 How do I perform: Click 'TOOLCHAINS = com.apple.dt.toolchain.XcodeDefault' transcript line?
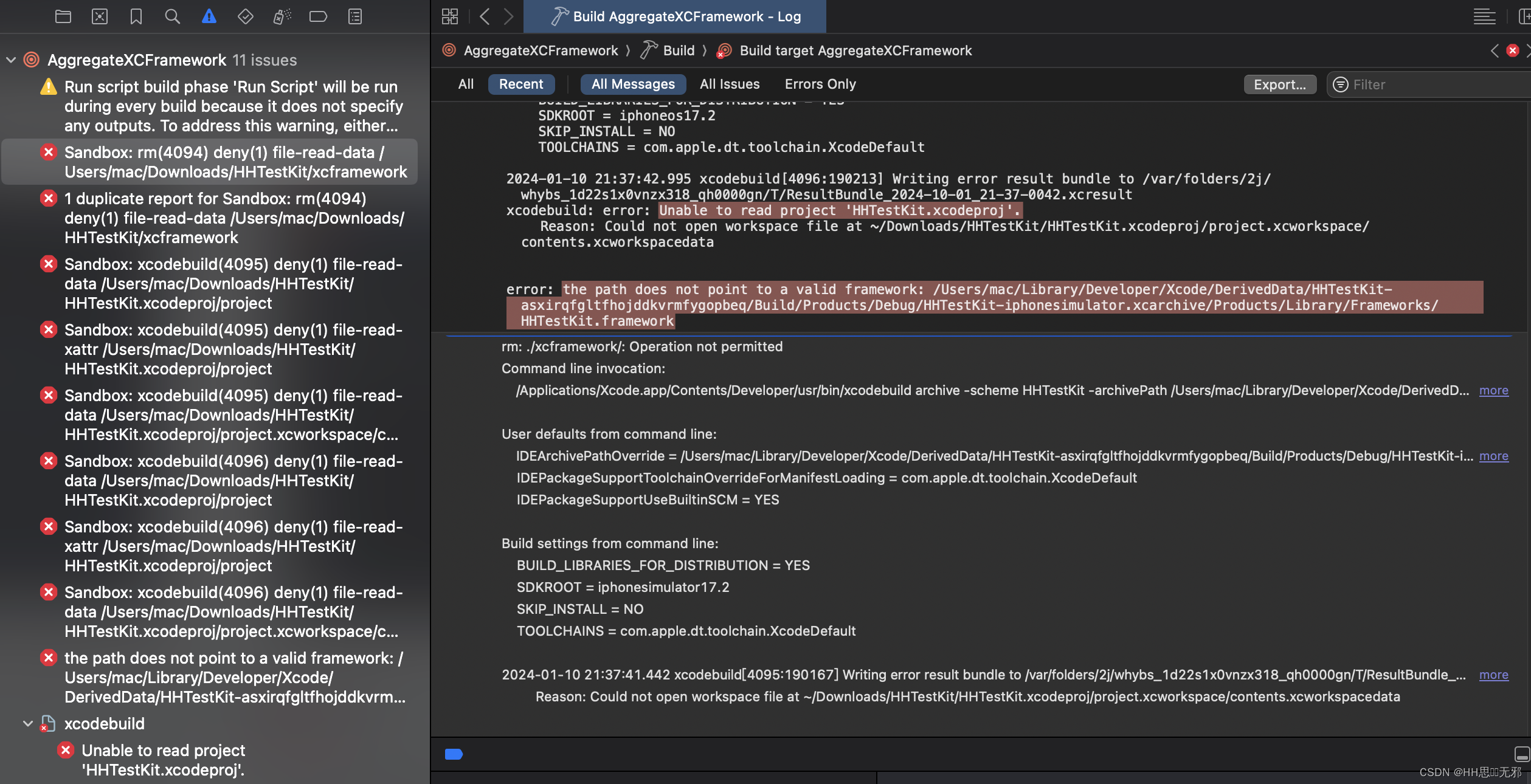[x=731, y=147]
